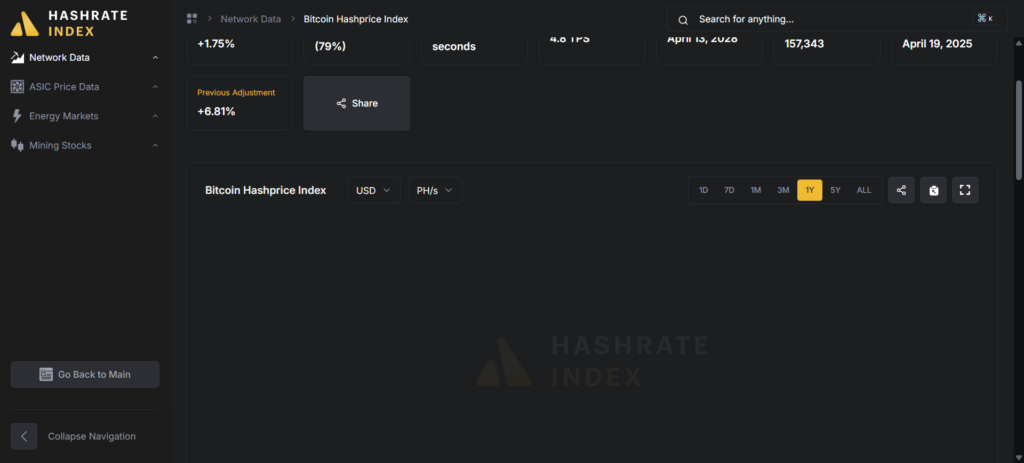
Task: Open the USD currency dropdown
Action: click(374, 190)
